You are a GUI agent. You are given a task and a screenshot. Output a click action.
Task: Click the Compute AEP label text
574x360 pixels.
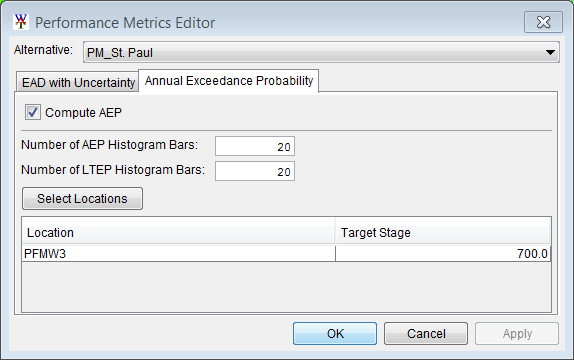pos(83,112)
